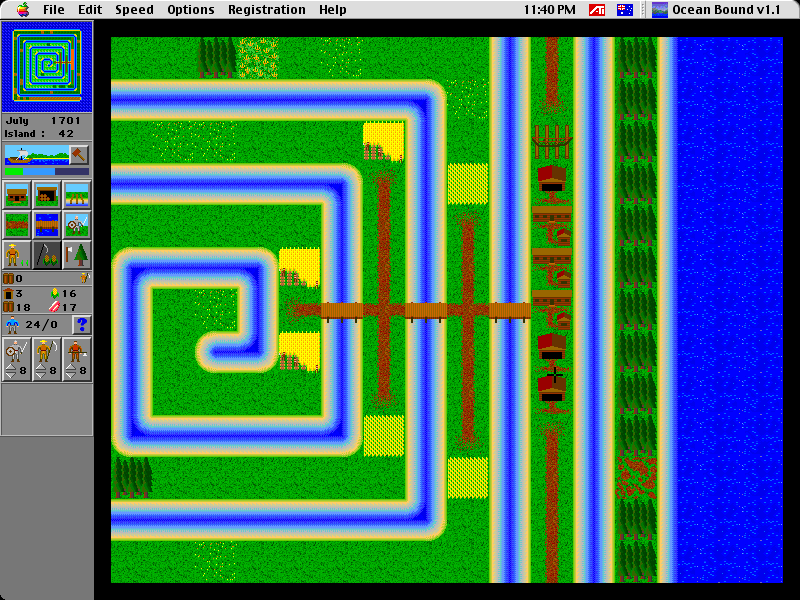Click the red ATI menu bar icon
Screen dimensions: 800x600
(597, 10)
